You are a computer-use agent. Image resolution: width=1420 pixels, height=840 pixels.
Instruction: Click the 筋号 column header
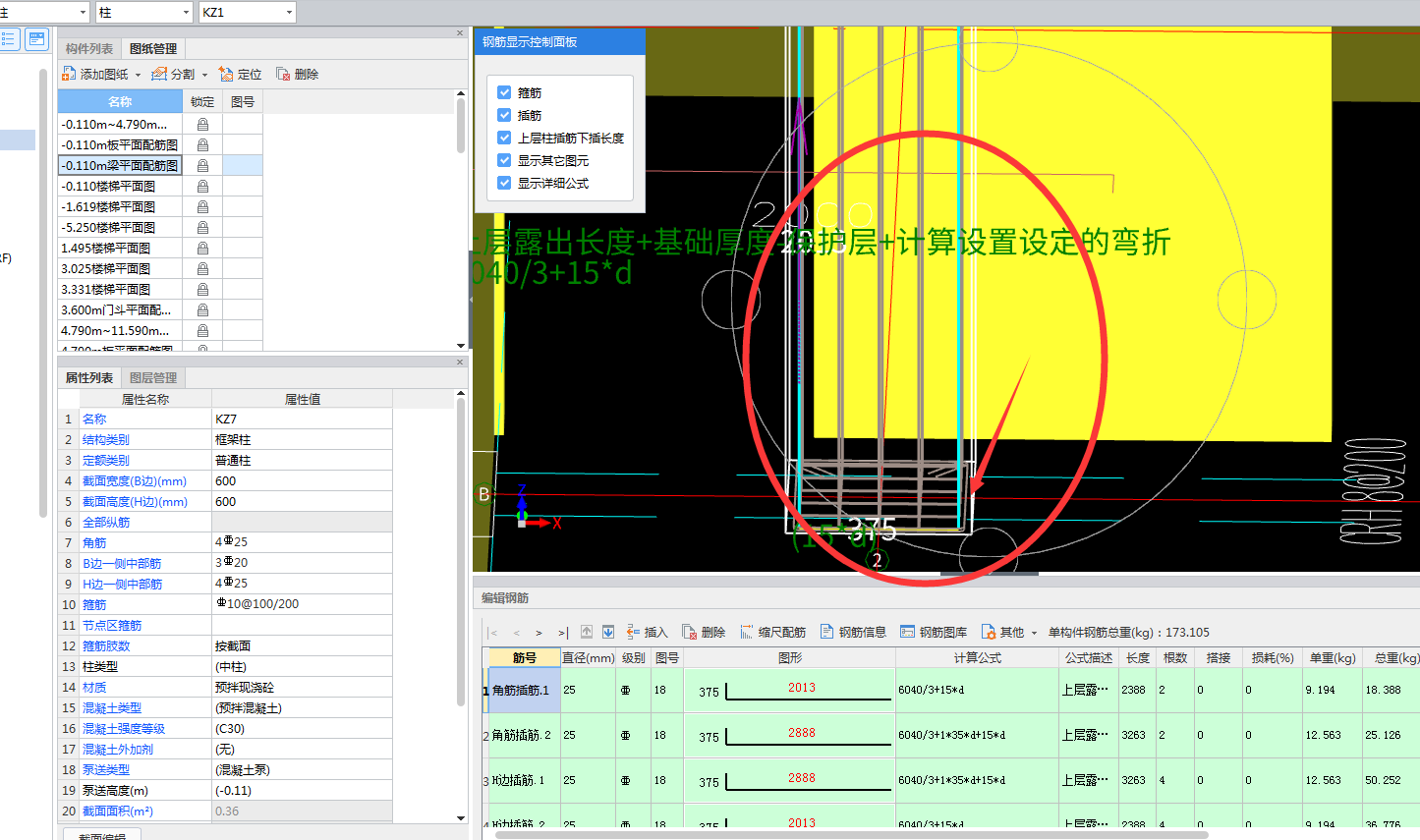pyautogui.click(x=525, y=658)
